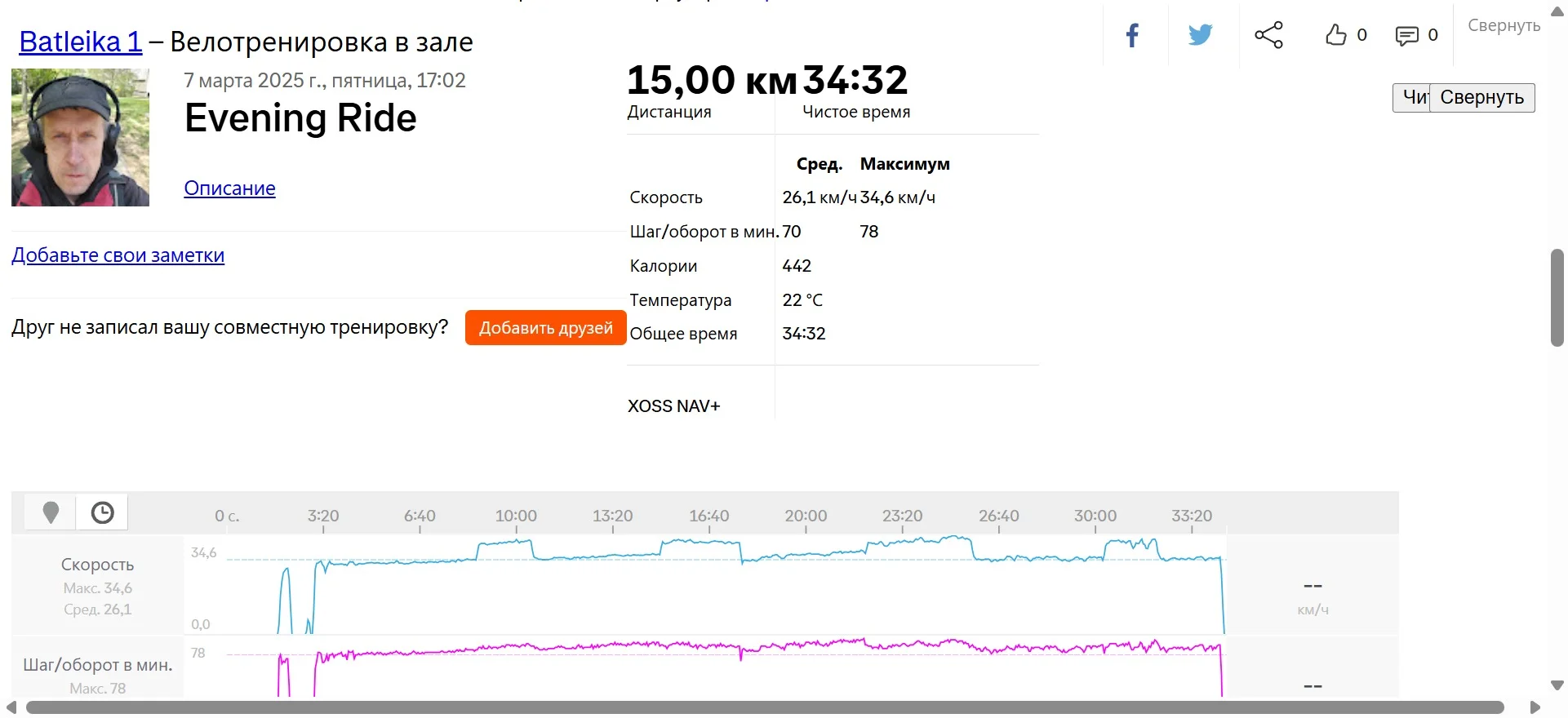Click the orange Добавить друзей button
The image size is (1568, 718).
point(545,328)
